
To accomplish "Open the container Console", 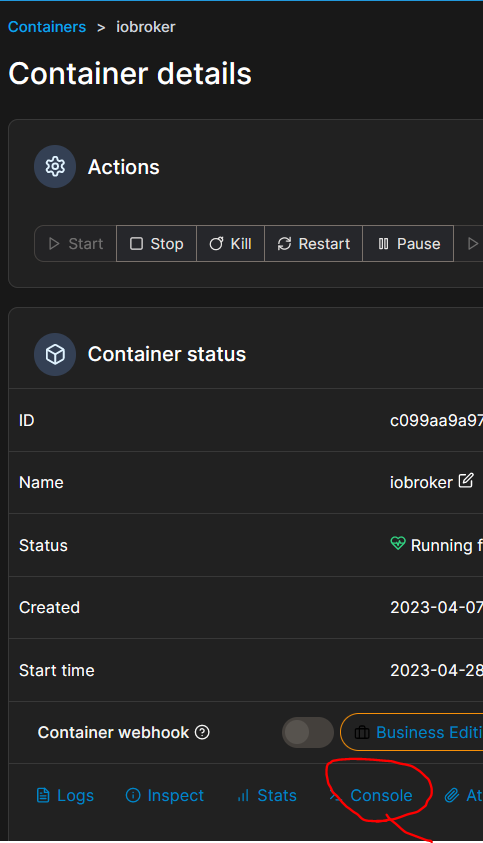I will coord(371,795).
